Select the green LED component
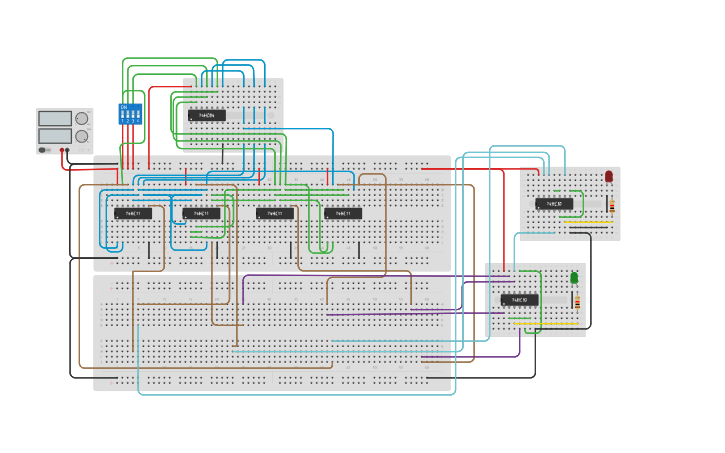This screenshot has width=725, height=453. click(x=574, y=277)
